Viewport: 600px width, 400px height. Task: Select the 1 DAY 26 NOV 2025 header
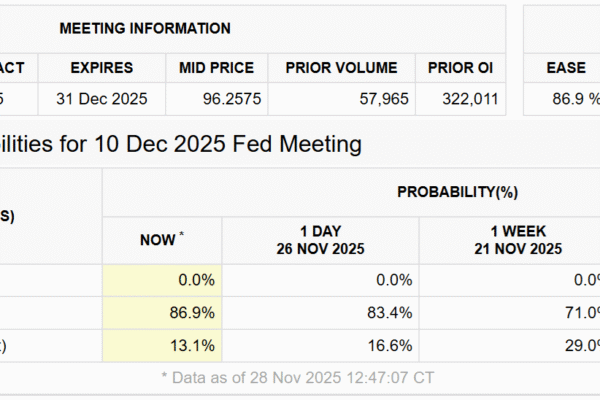[322, 239]
